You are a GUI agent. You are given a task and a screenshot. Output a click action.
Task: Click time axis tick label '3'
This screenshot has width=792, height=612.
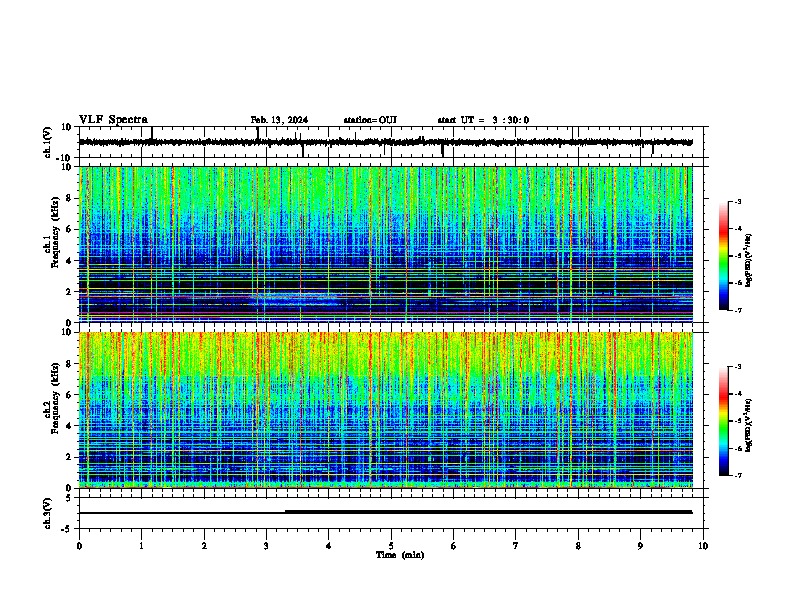(266, 546)
